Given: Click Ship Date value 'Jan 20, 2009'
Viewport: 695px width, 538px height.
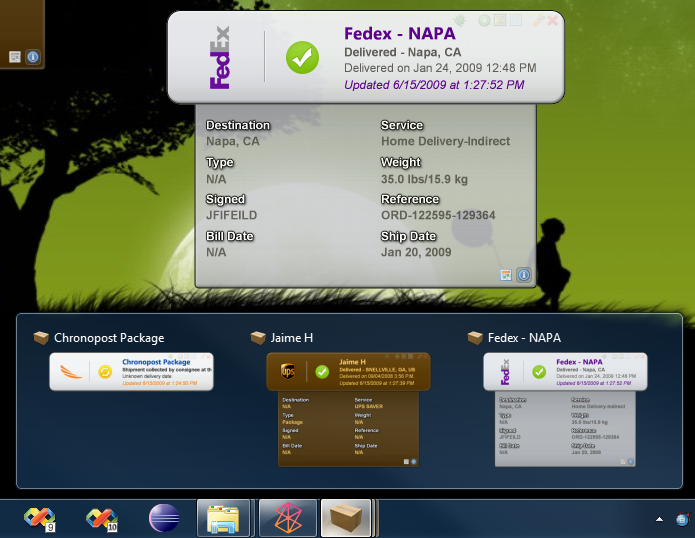Looking at the screenshot, I should (416, 252).
